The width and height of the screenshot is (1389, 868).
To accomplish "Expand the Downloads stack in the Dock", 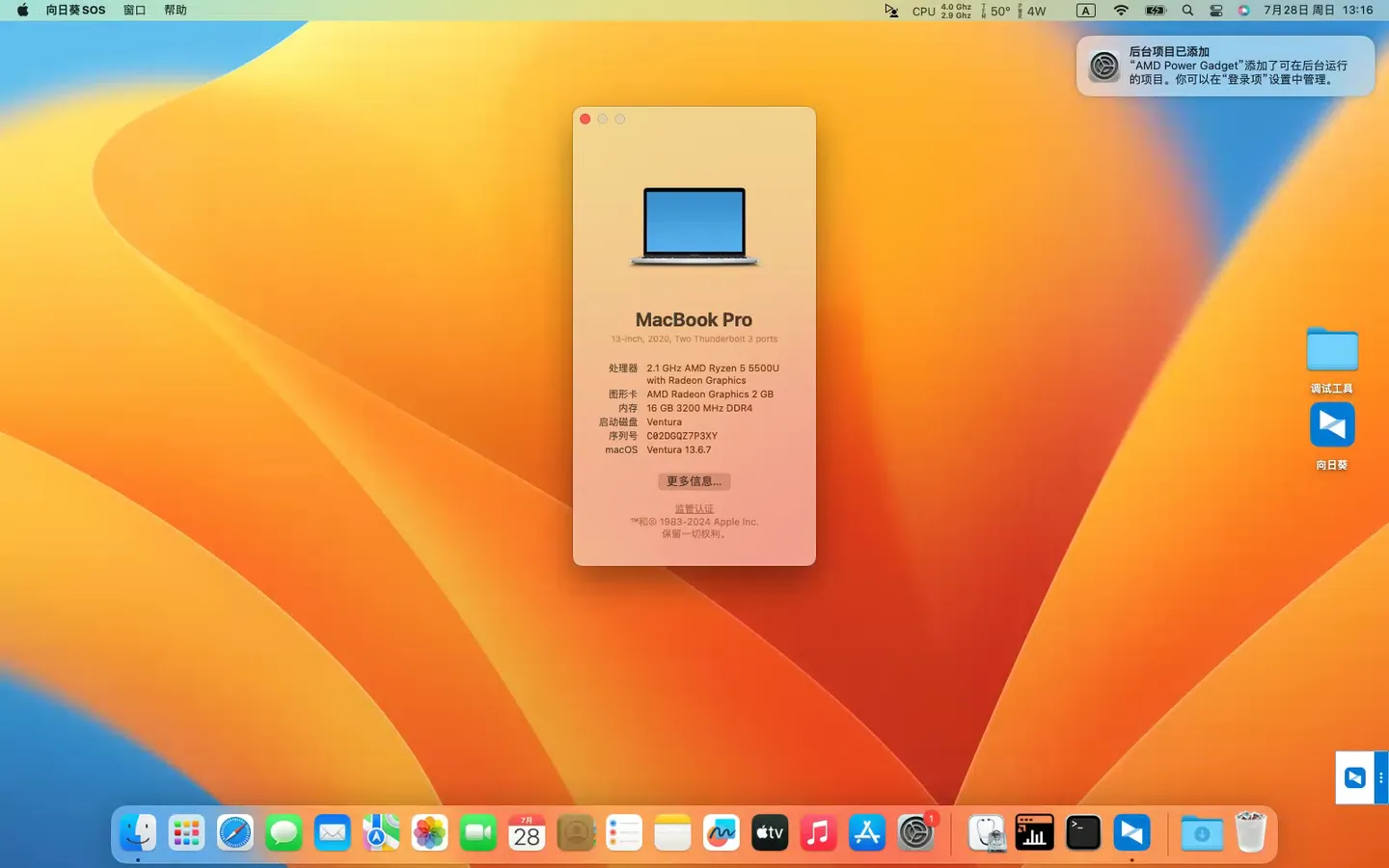I will tap(1201, 832).
